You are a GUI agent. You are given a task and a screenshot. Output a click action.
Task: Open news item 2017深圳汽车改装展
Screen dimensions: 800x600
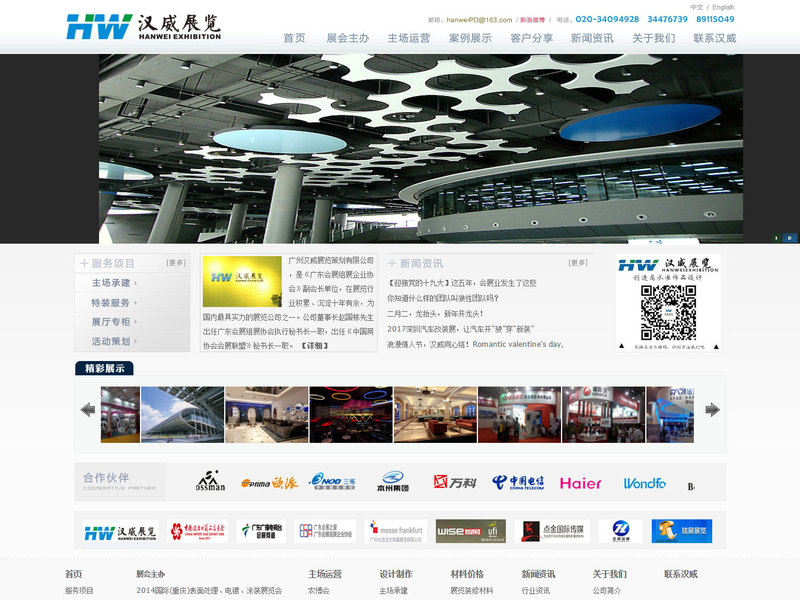(460, 329)
